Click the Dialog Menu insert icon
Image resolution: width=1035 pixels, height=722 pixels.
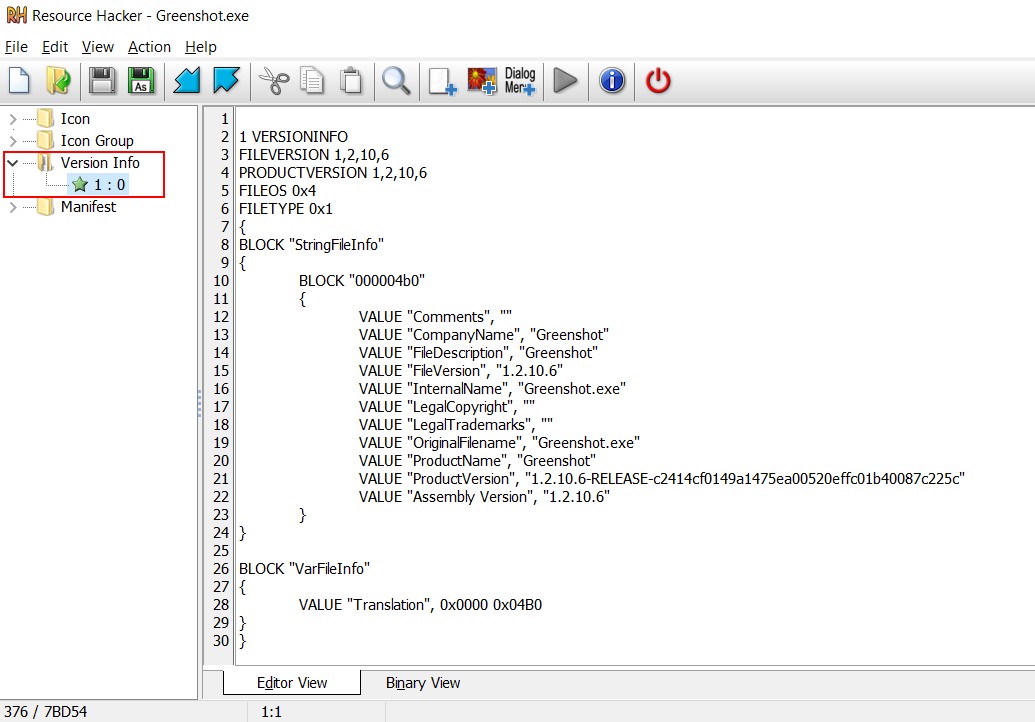520,81
